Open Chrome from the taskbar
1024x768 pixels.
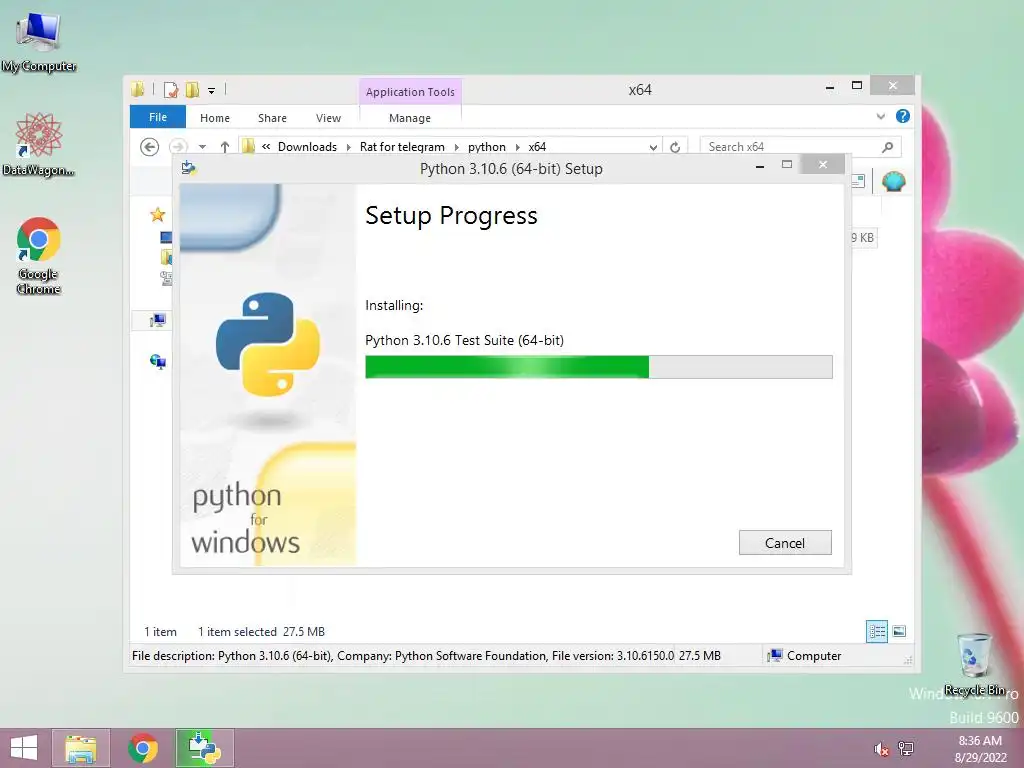(143, 748)
